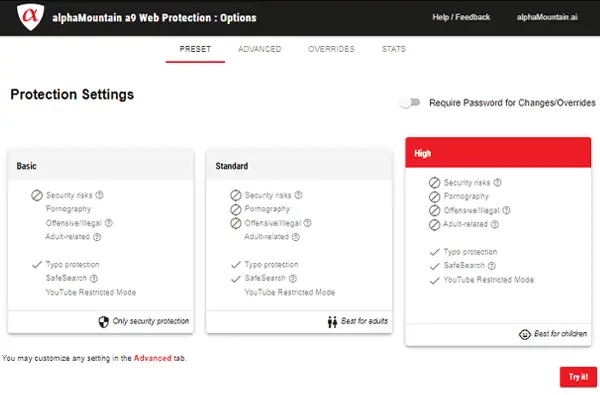Image resolution: width=600 pixels, height=395 pixels.
Task: Open the Overrides tab
Action: 331,49
